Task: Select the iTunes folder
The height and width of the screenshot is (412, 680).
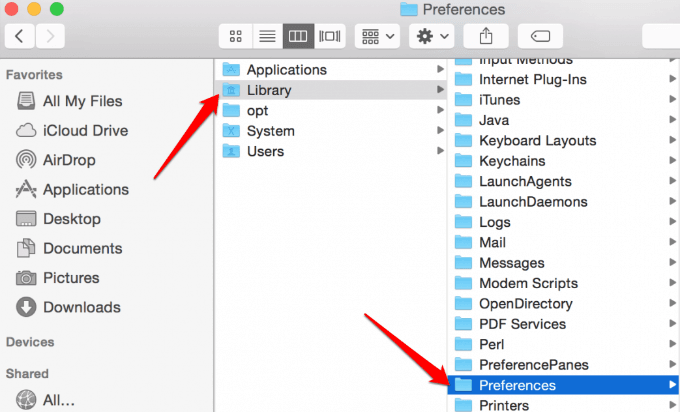Action: click(x=564, y=100)
